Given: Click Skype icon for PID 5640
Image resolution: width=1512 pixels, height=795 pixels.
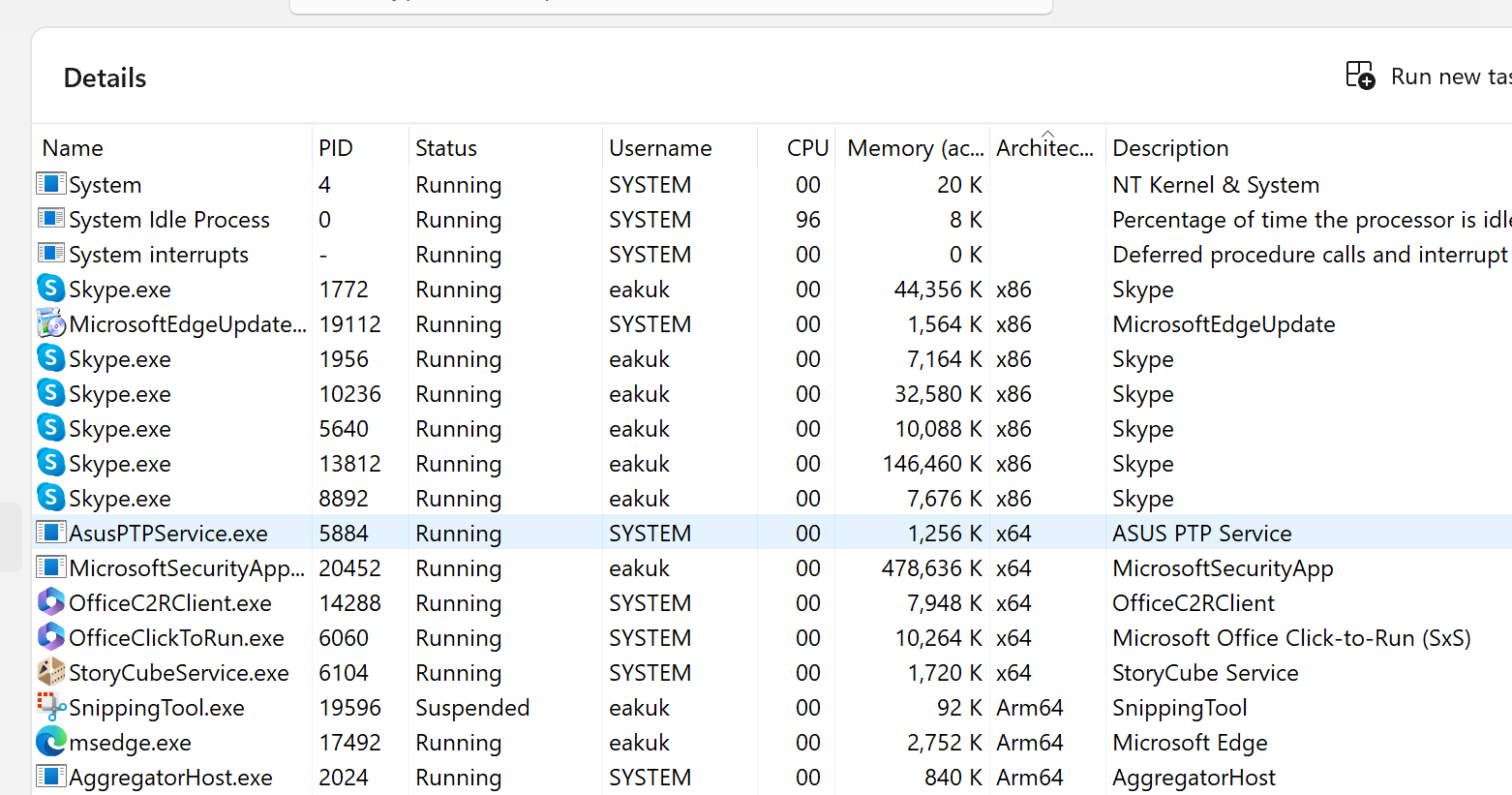Looking at the screenshot, I should tap(51, 427).
